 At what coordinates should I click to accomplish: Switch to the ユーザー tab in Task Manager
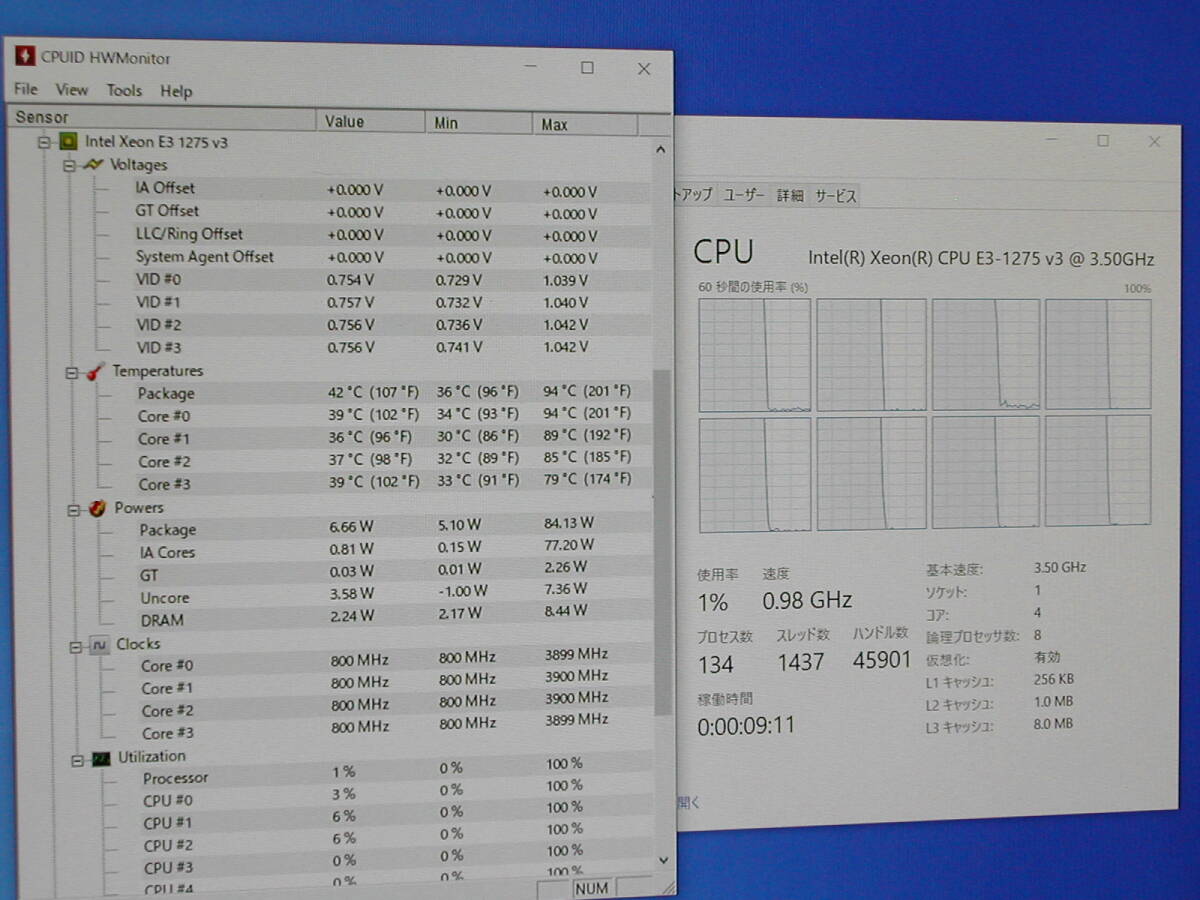coord(744,195)
